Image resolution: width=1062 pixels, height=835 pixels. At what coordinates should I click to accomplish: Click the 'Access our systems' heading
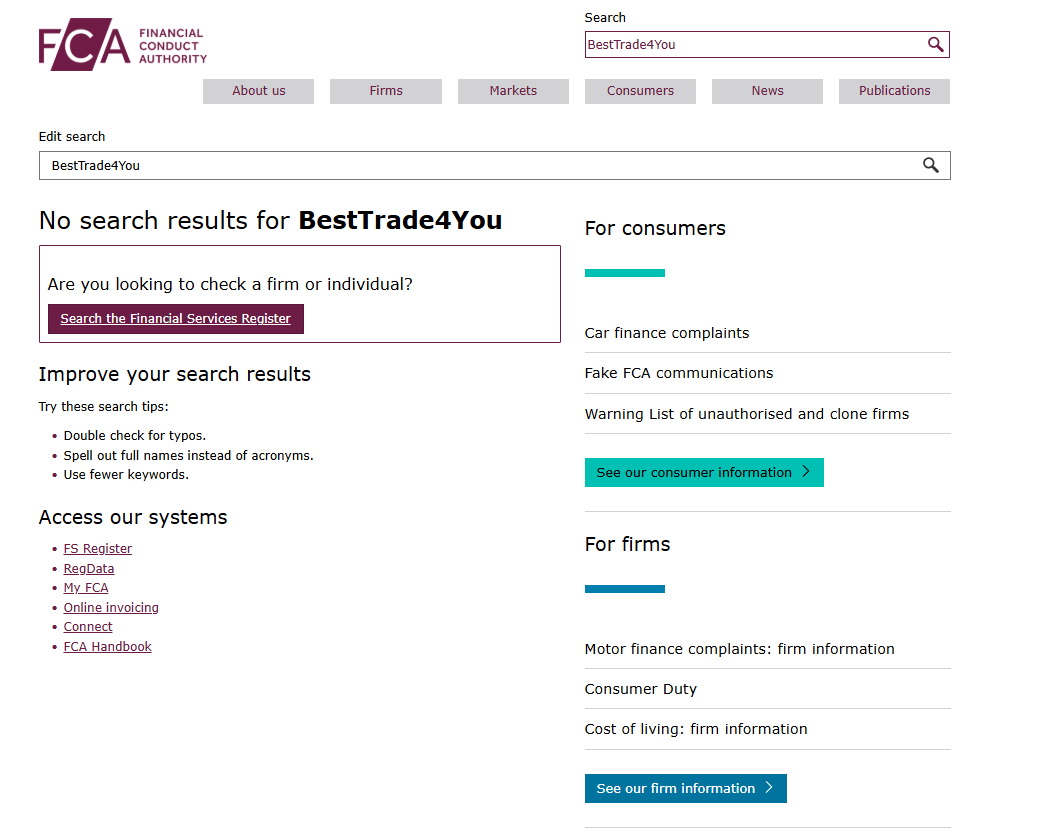pyautogui.click(x=133, y=517)
